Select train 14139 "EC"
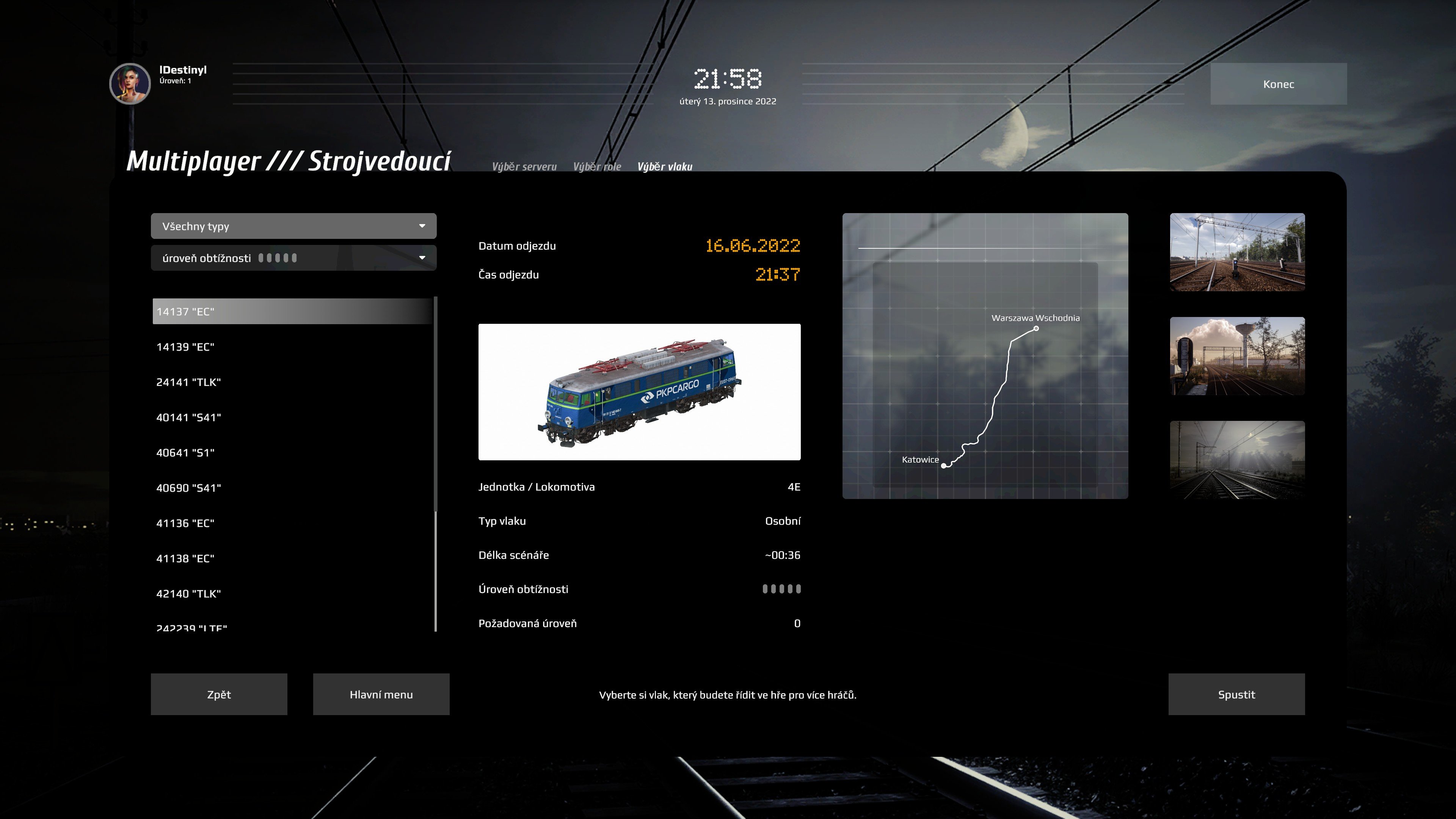This screenshot has height=819, width=1456. point(185,347)
